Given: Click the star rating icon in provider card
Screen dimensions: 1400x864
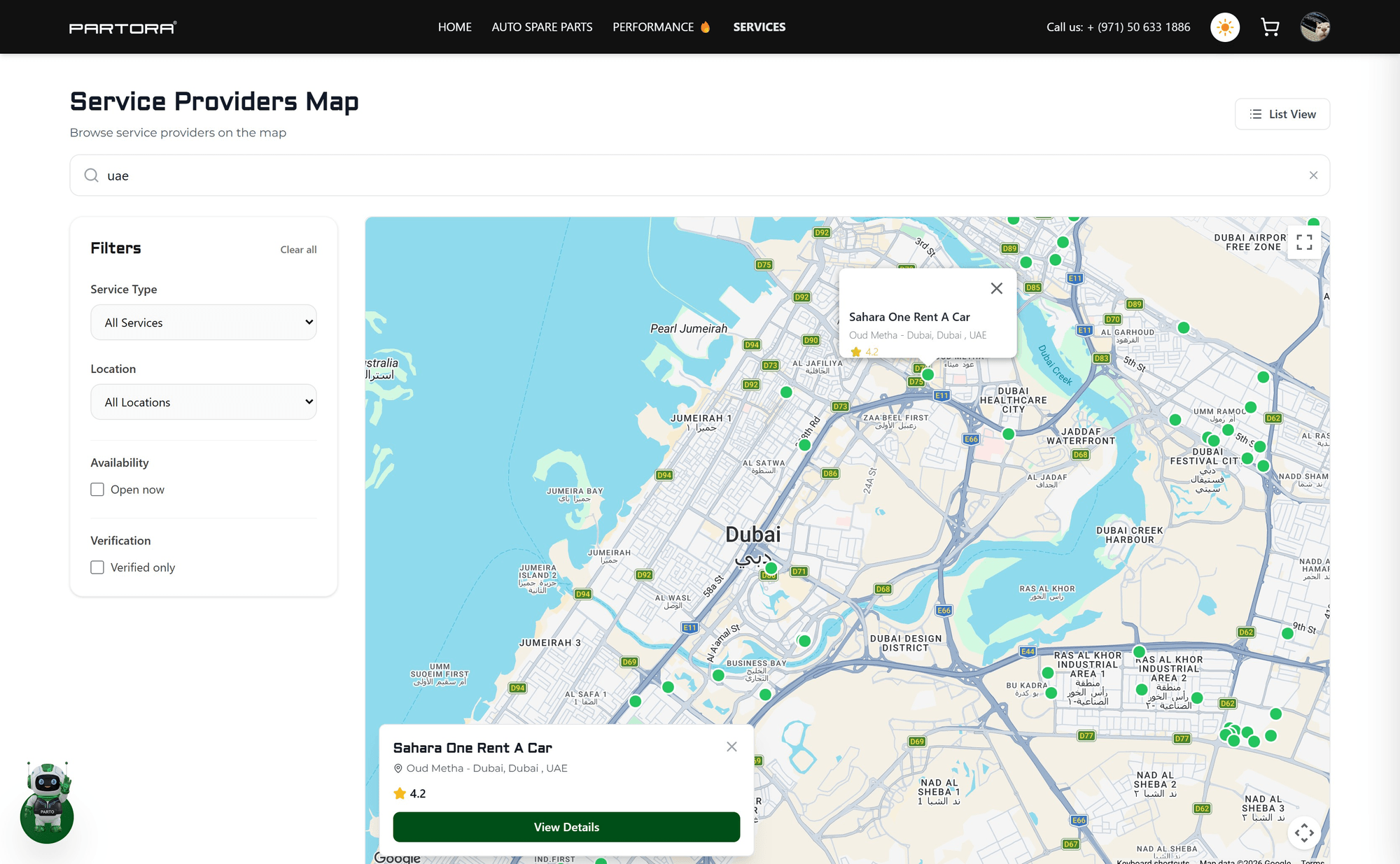Looking at the screenshot, I should pos(400,793).
